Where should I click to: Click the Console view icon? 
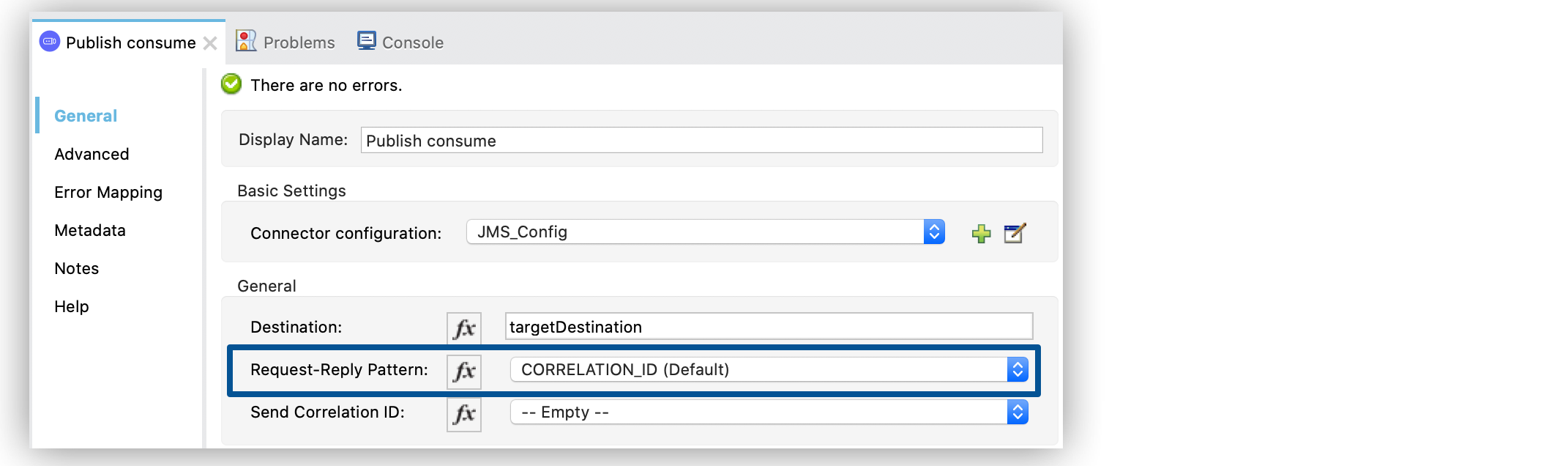[x=367, y=40]
